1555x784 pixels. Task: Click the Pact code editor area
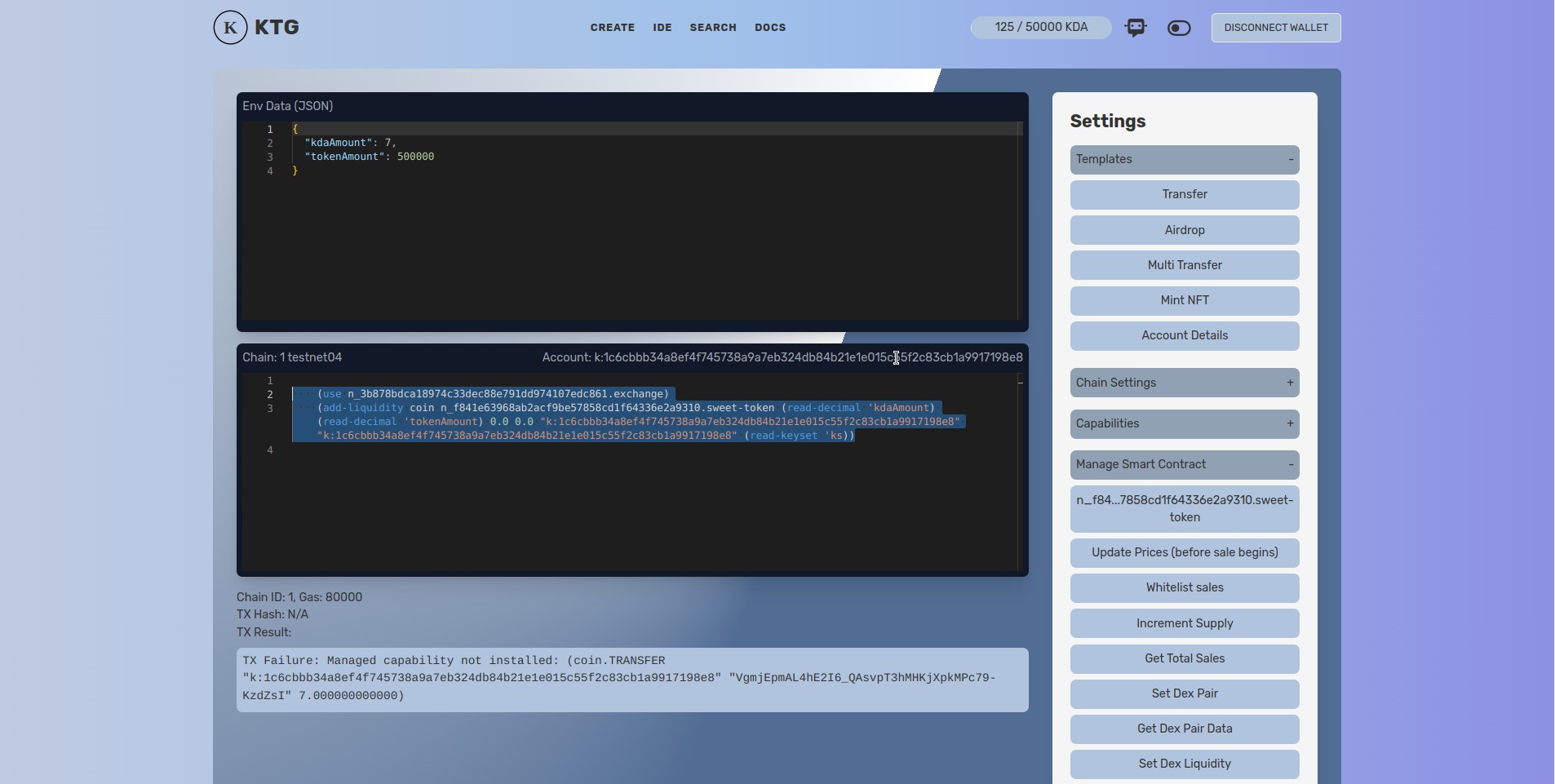[632, 472]
